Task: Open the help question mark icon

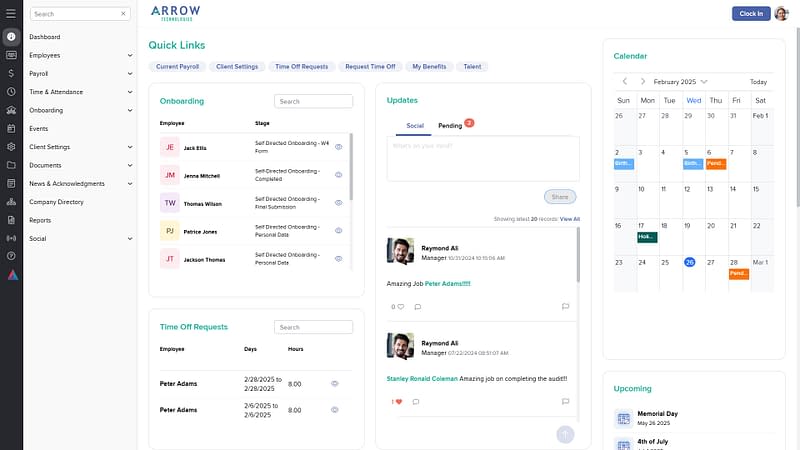Action: pos(11,256)
